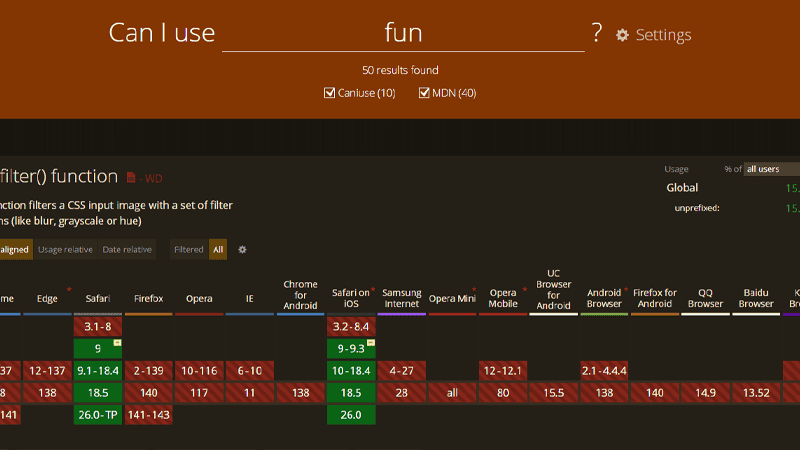Focus the search field containing fun
The height and width of the screenshot is (450, 800).
click(403, 33)
